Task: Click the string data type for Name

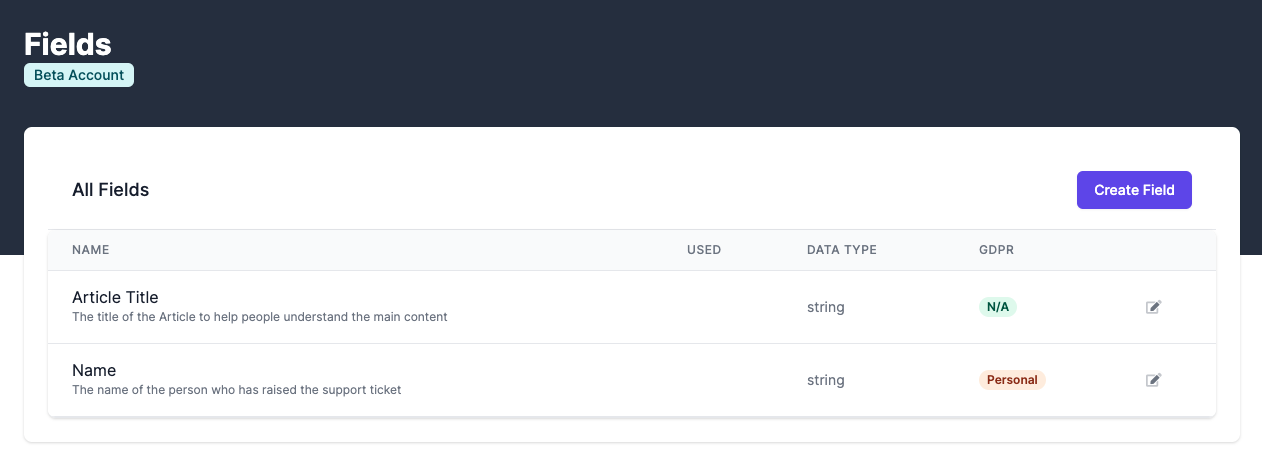Action: click(826, 380)
